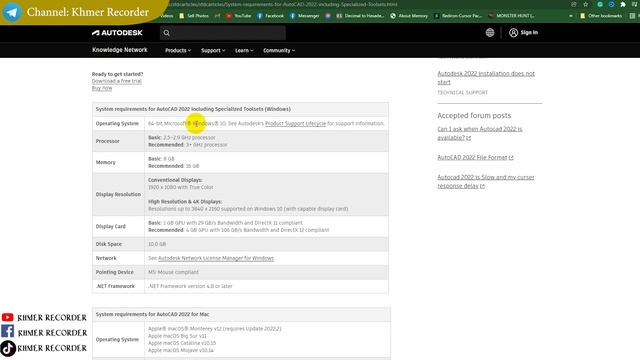Open Product Support Lifecycle link

296,123
